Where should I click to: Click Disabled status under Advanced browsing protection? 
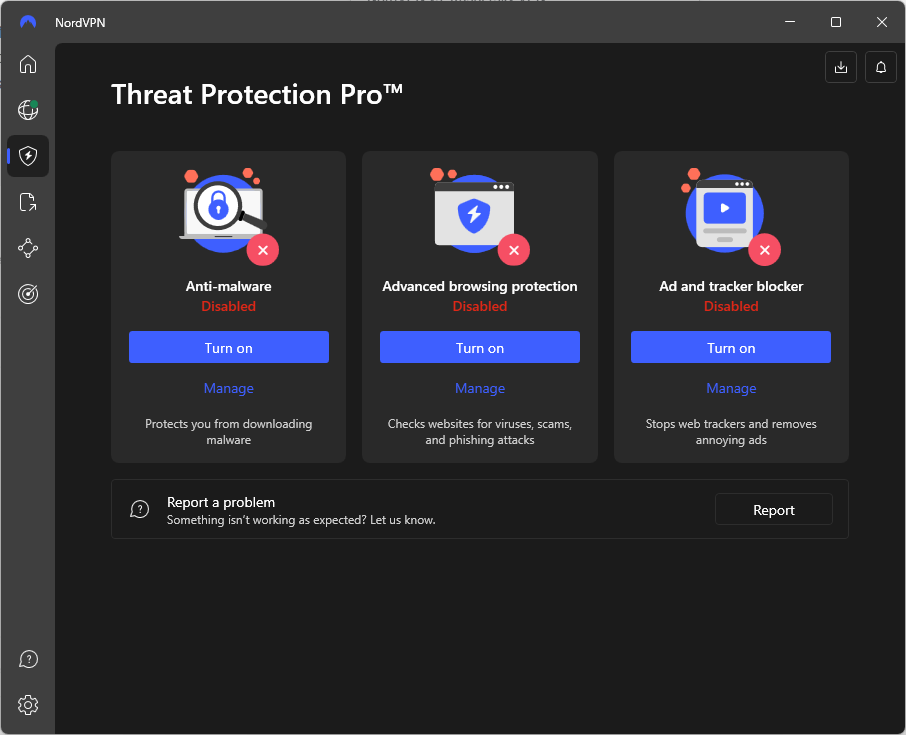point(480,306)
